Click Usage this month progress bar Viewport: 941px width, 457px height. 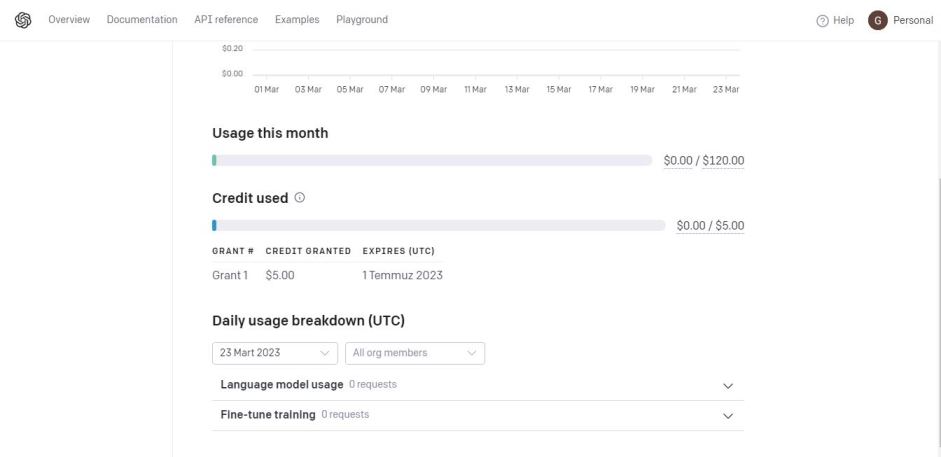[x=432, y=160]
